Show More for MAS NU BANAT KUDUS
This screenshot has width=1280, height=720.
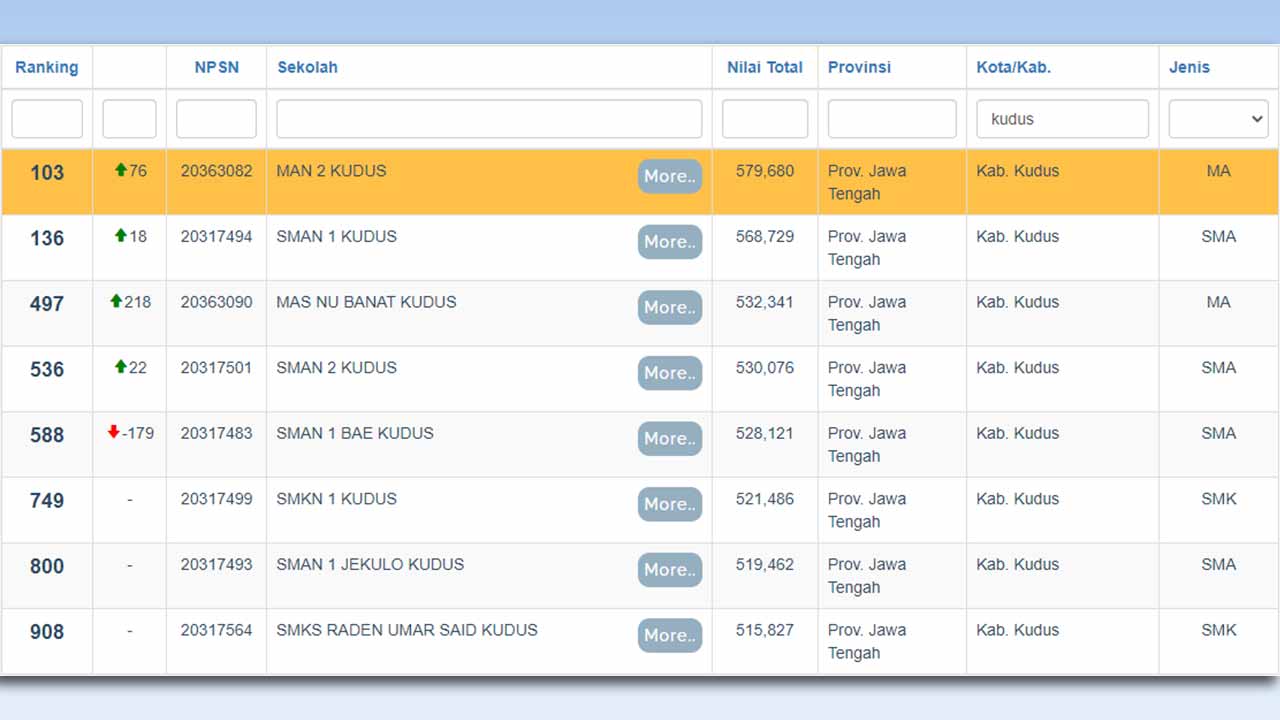click(669, 307)
